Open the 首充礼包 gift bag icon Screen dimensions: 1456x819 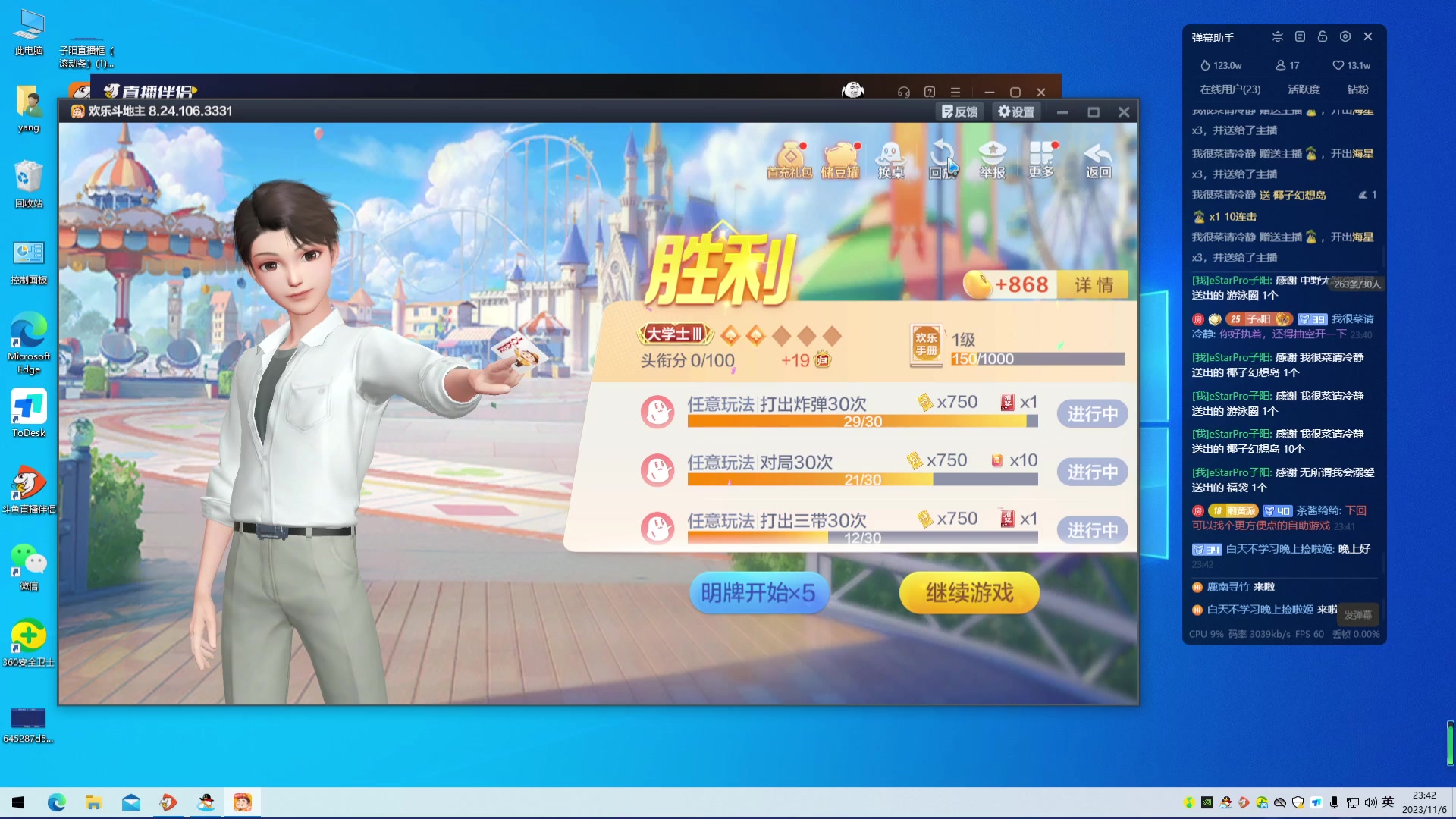point(789,159)
